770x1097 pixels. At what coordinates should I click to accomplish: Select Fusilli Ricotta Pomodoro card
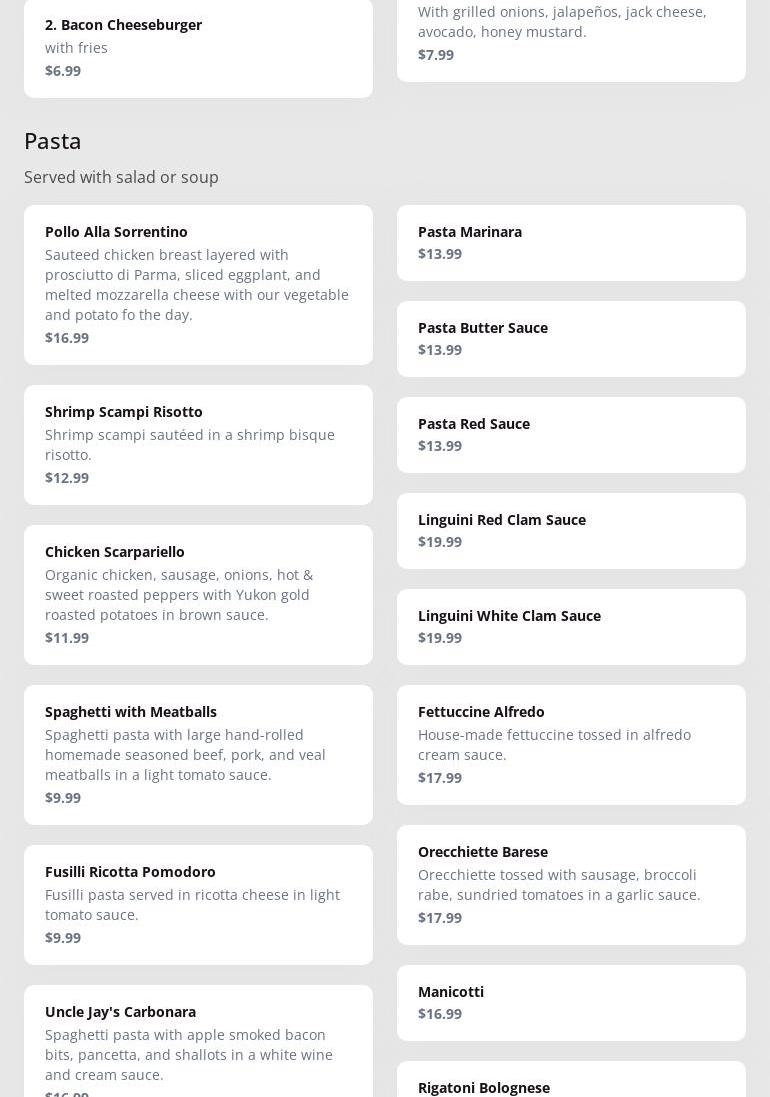pyautogui.click(x=198, y=904)
